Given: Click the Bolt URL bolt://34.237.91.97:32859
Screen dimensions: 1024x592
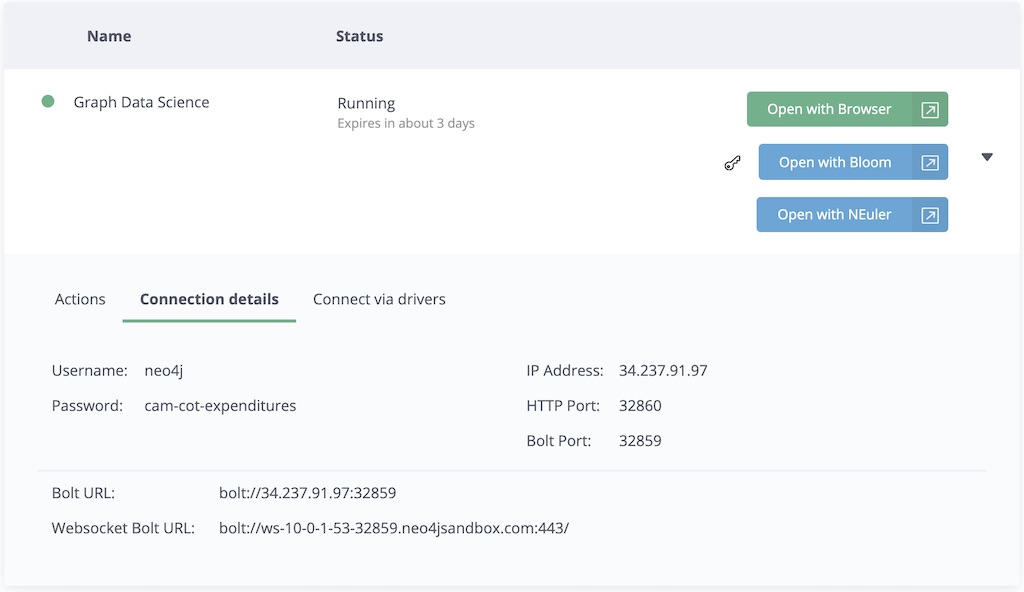Looking at the screenshot, I should [x=308, y=493].
